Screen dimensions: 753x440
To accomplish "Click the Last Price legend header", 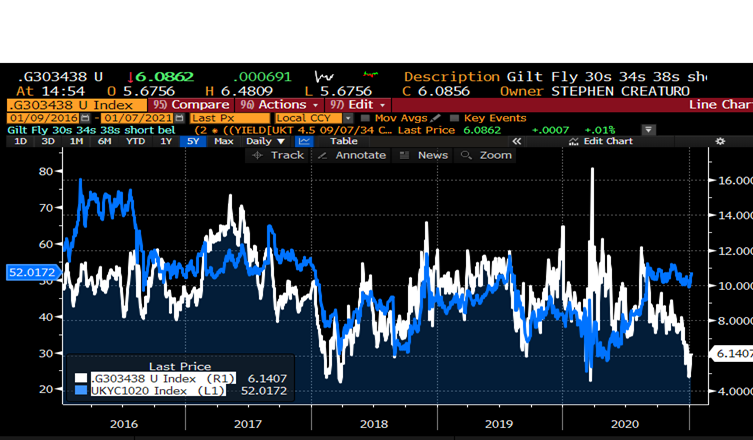I will pos(180,367).
